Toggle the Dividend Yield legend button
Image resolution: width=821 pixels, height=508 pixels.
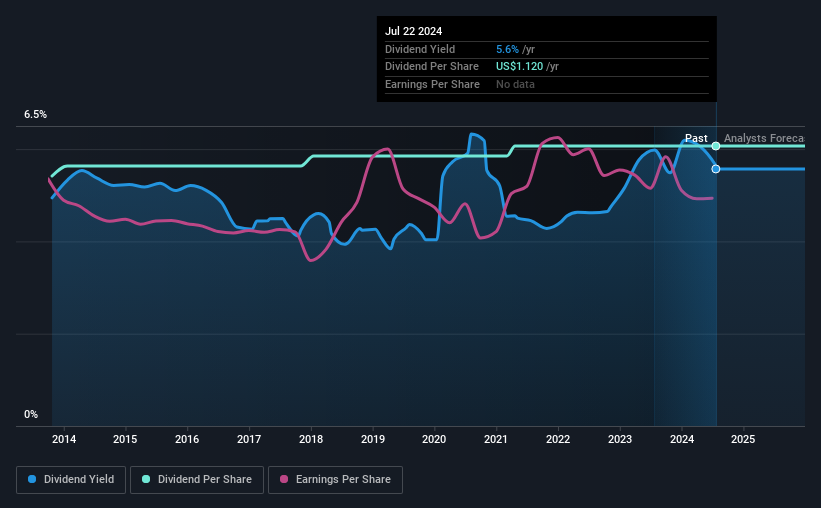[x=71, y=480]
